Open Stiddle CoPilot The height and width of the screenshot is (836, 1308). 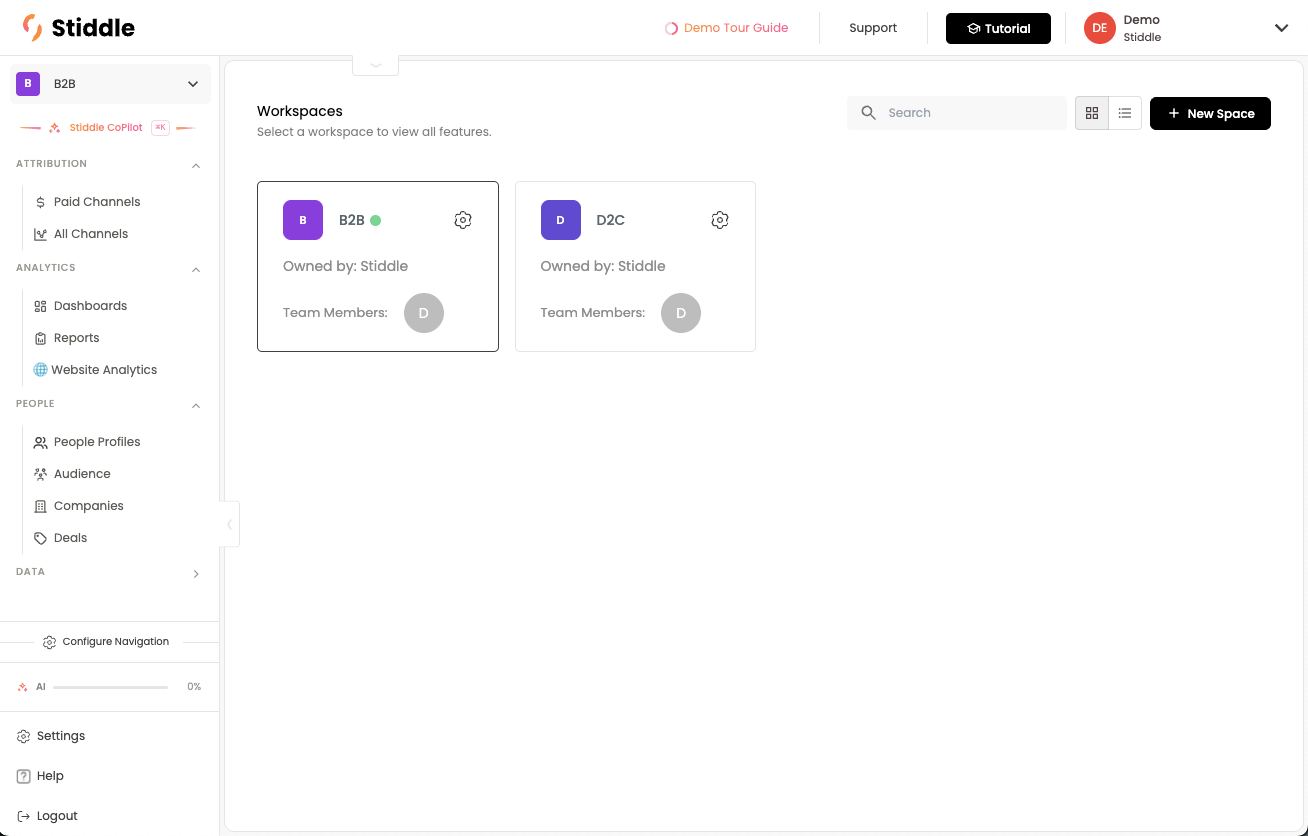(106, 128)
